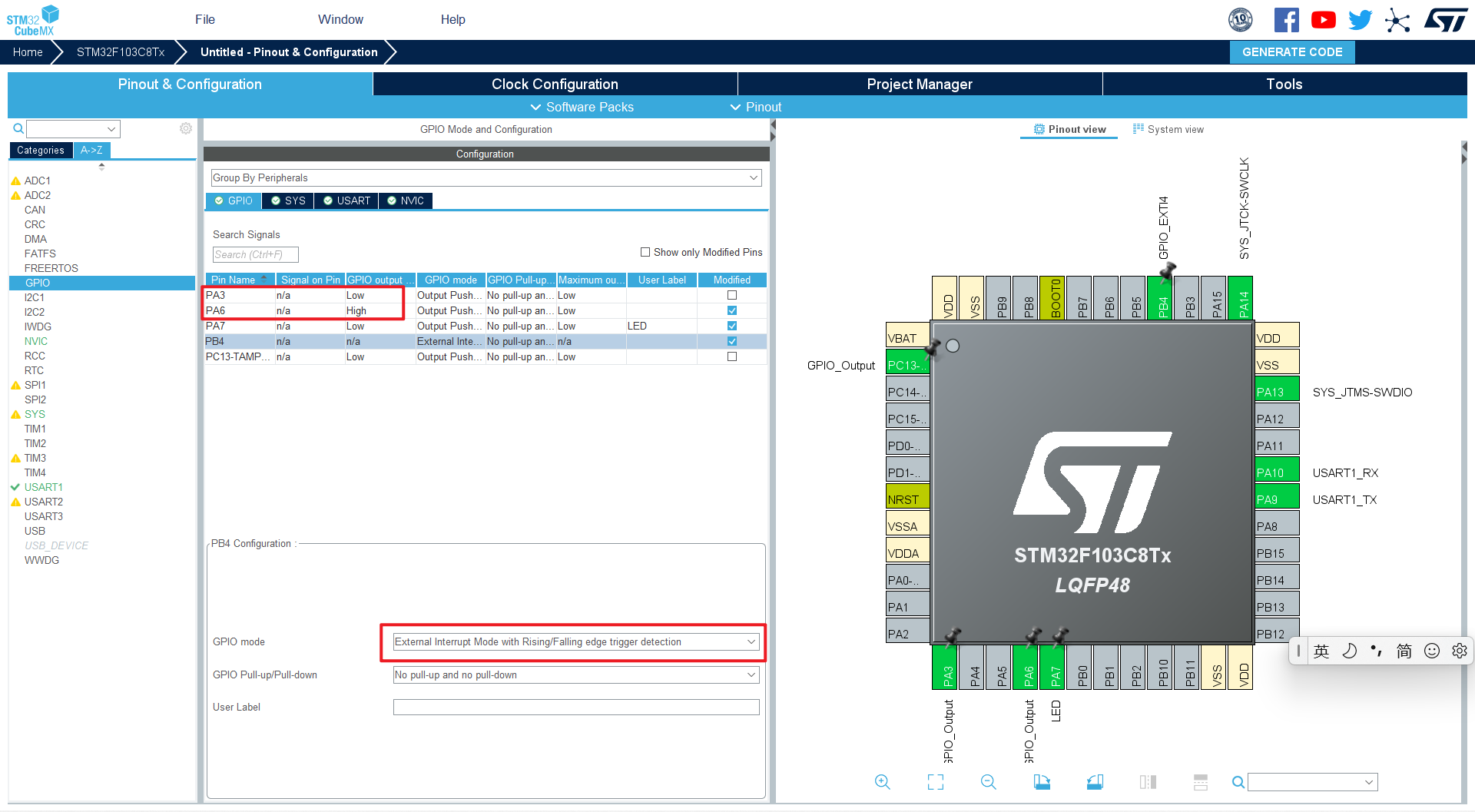Click the pin search magnifier icon
The height and width of the screenshot is (812, 1475).
(x=1238, y=782)
